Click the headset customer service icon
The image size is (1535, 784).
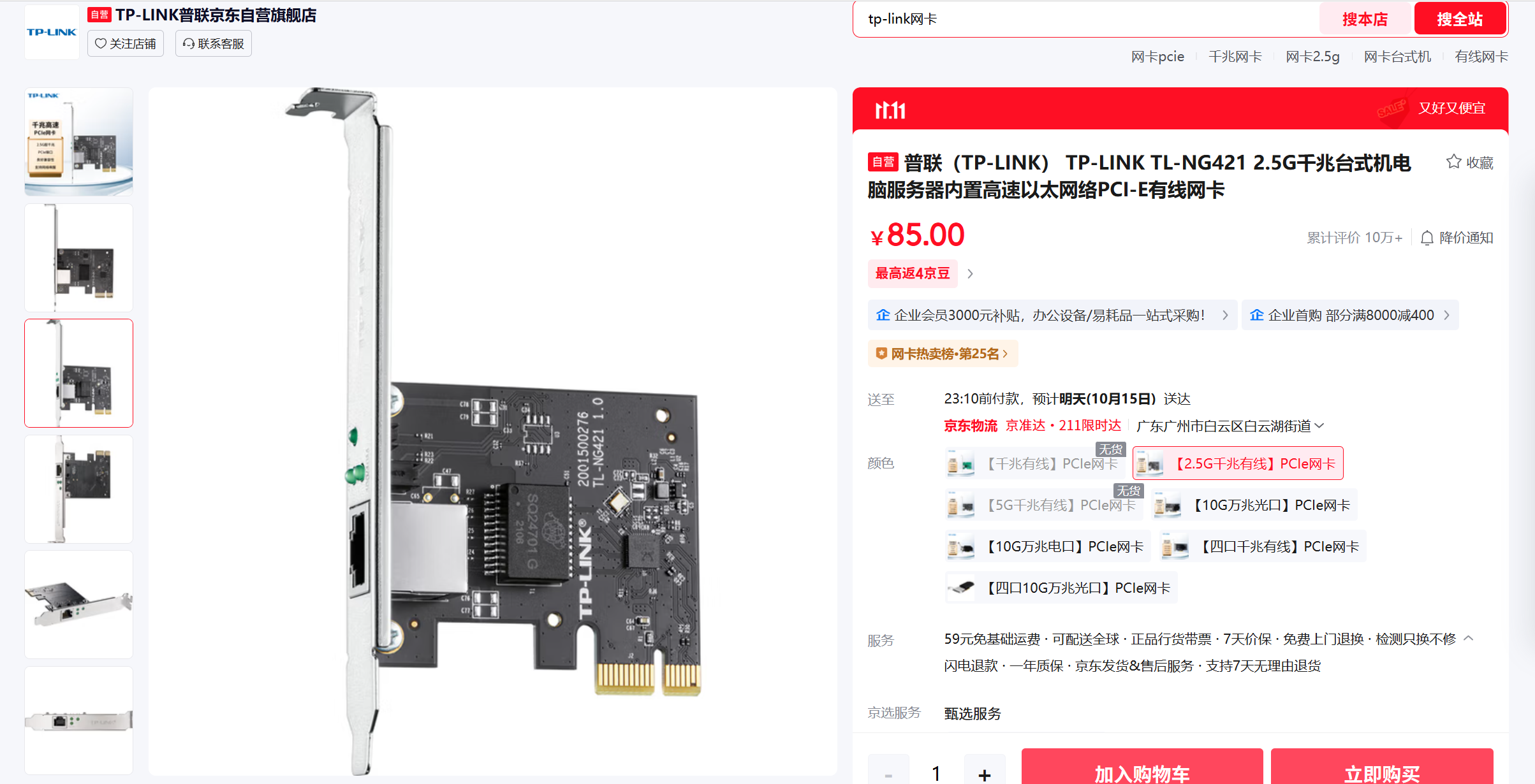tap(189, 43)
